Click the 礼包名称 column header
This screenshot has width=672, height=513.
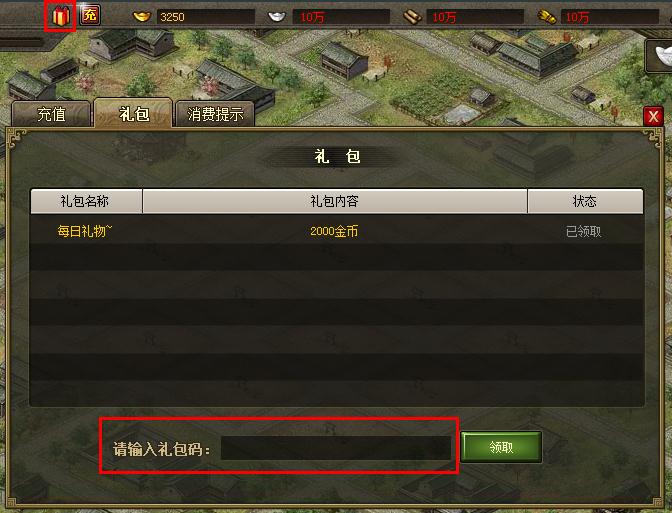coord(86,201)
